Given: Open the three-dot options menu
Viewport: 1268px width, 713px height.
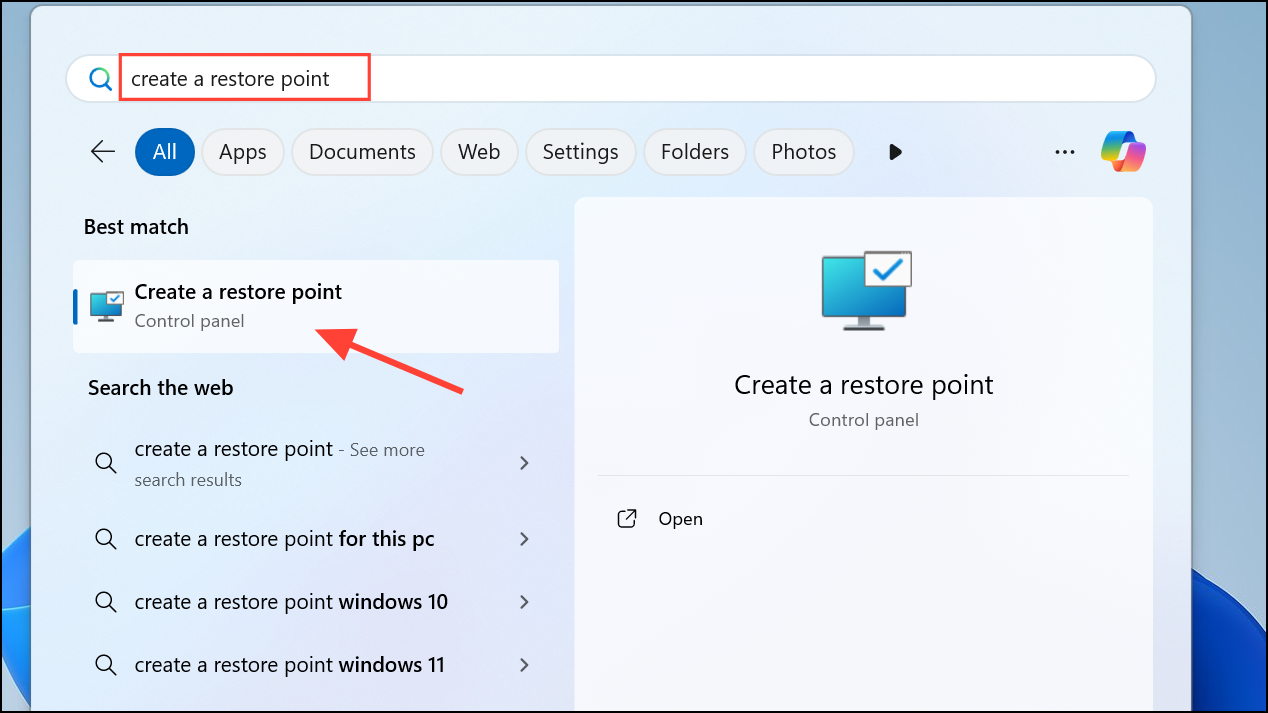Looking at the screenshot, I should 1064,152.
